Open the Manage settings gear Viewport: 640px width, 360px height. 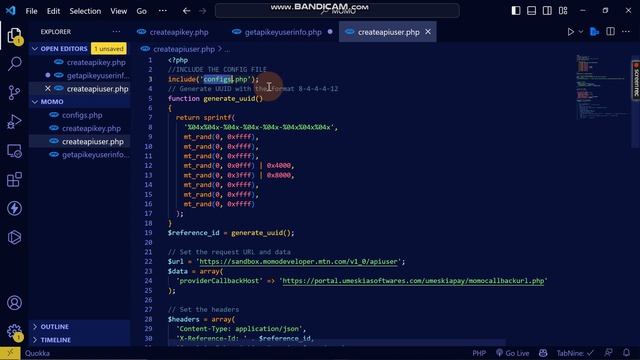pyautogui.click(x=14, y=331)
